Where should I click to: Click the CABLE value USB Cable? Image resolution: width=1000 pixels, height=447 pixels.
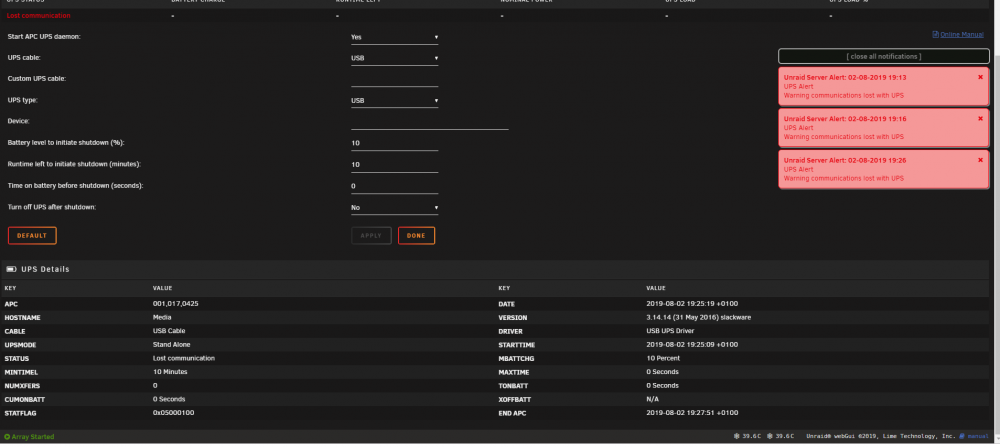pyautogui.click(x=169, y=331)
